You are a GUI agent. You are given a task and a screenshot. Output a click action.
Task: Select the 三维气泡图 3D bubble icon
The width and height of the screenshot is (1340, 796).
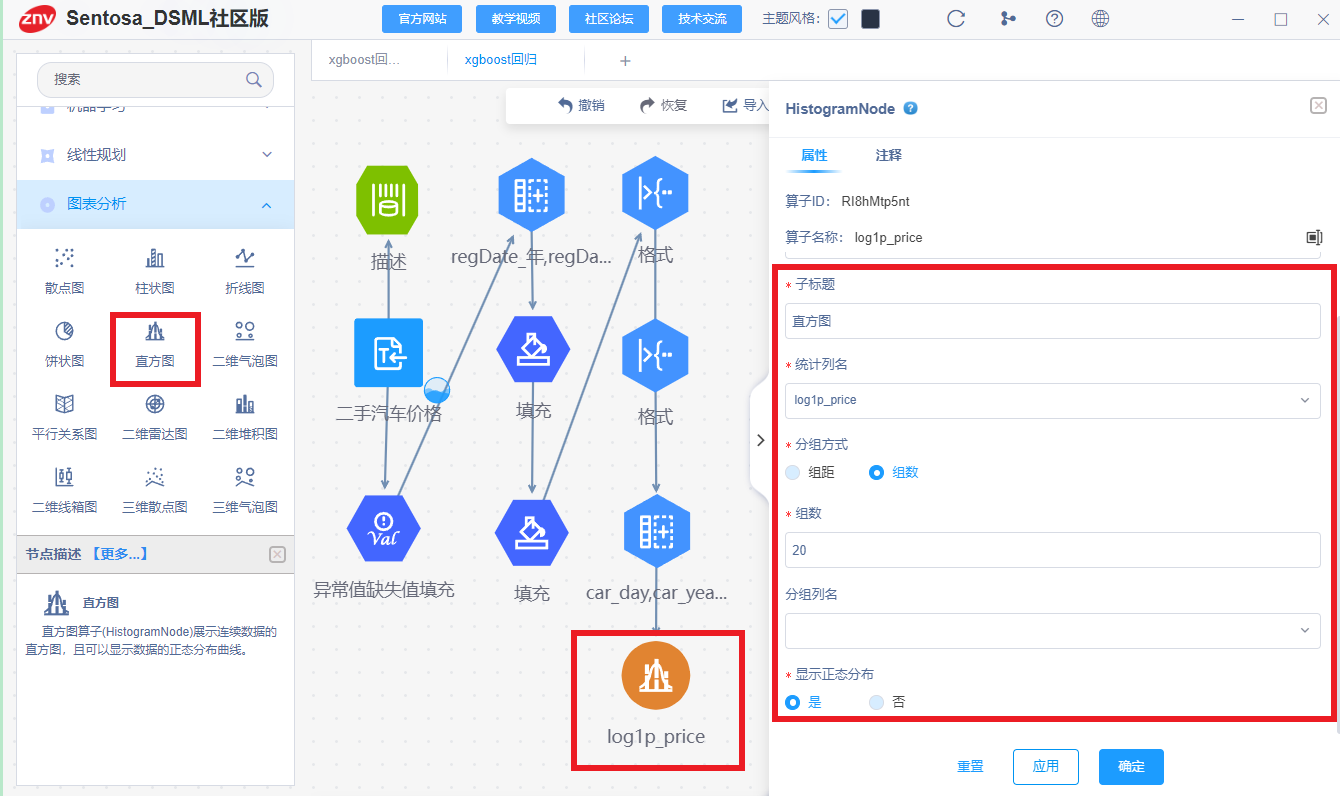coord(245,477)
